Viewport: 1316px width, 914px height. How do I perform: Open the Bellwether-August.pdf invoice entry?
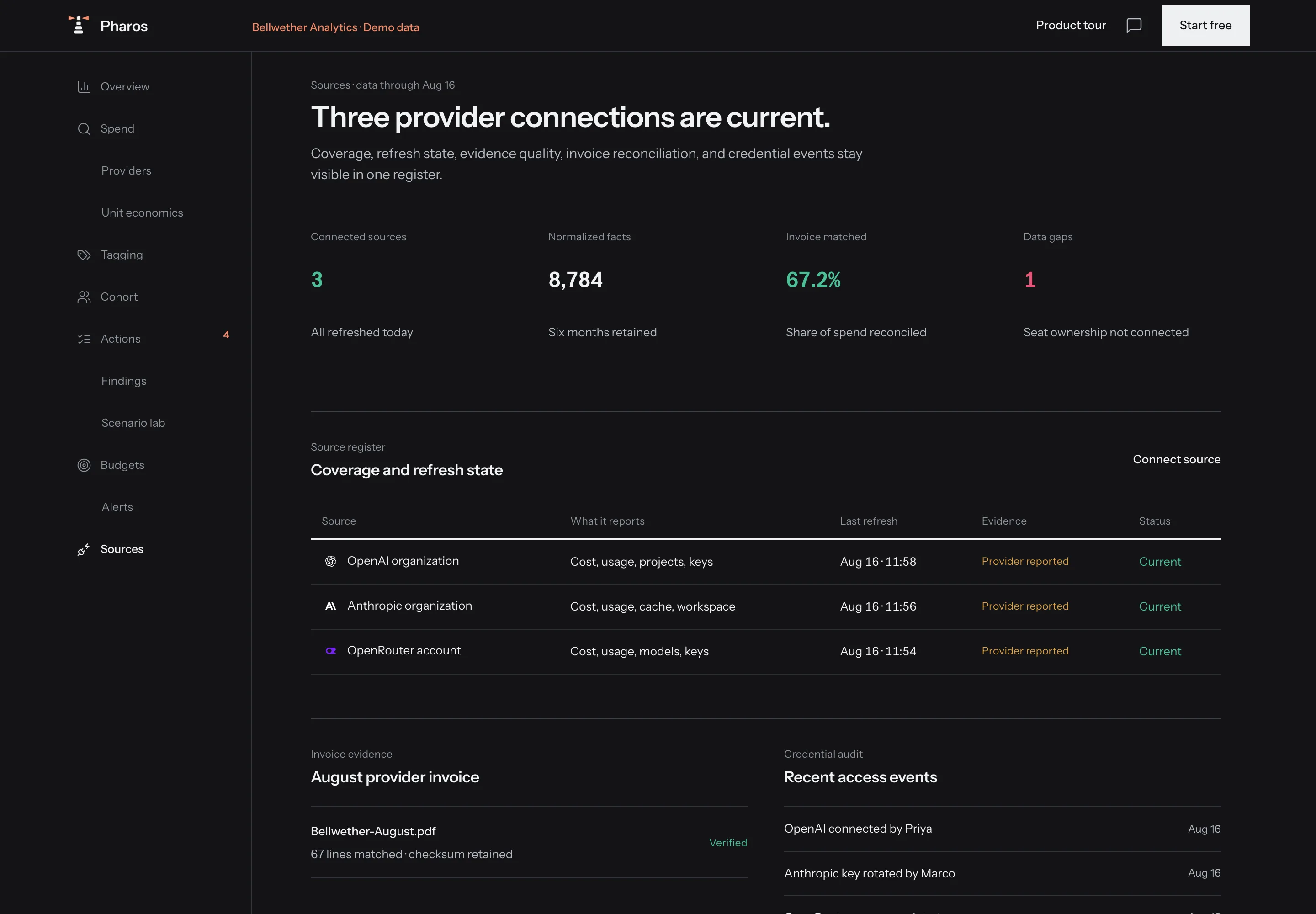pos(373,831)
